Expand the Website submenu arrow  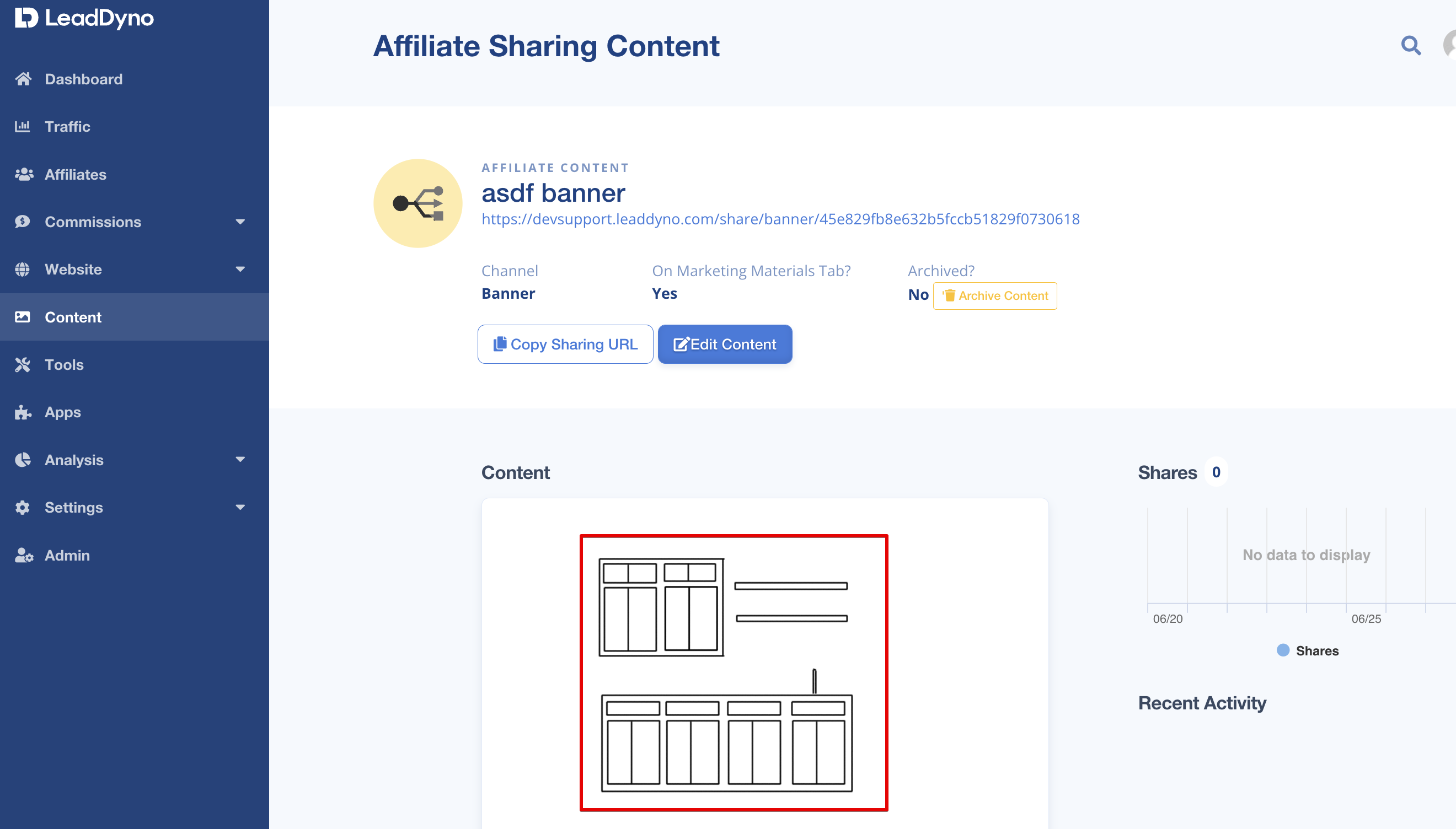click(x=240, y=270)
